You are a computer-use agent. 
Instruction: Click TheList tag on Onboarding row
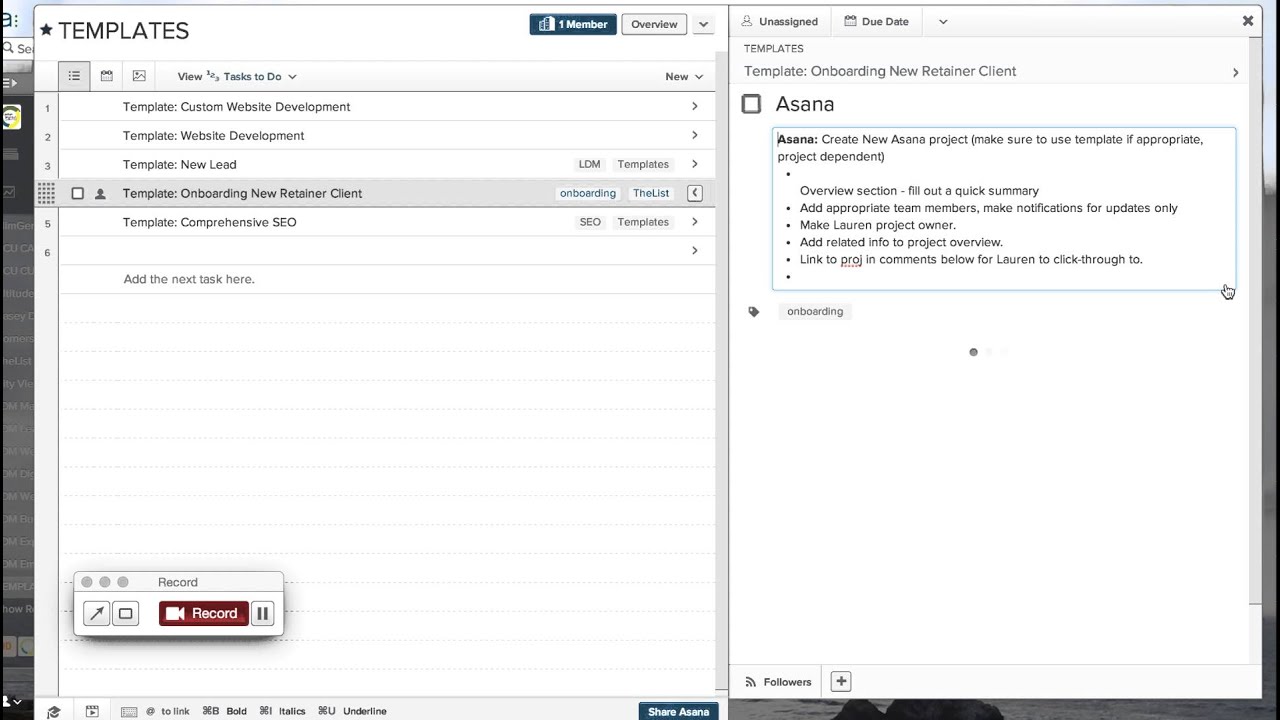tap(651, 193)
